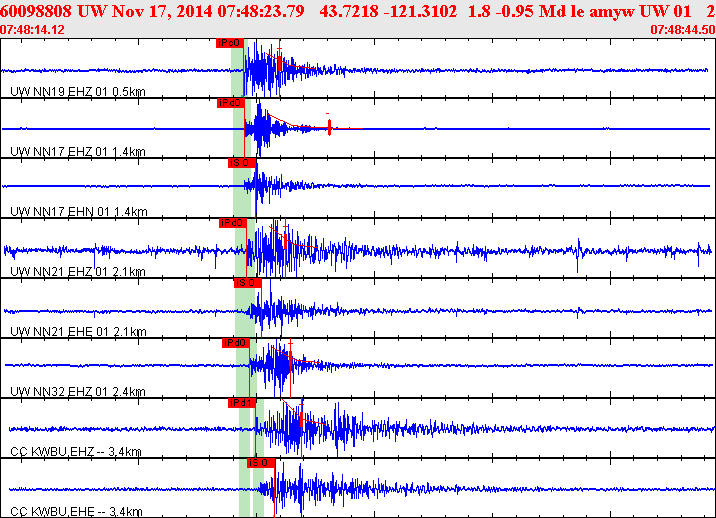Click the event ID 60098808 in header
Image resolution: width=716 pixels, height=518 pixels.
[36, 11]
